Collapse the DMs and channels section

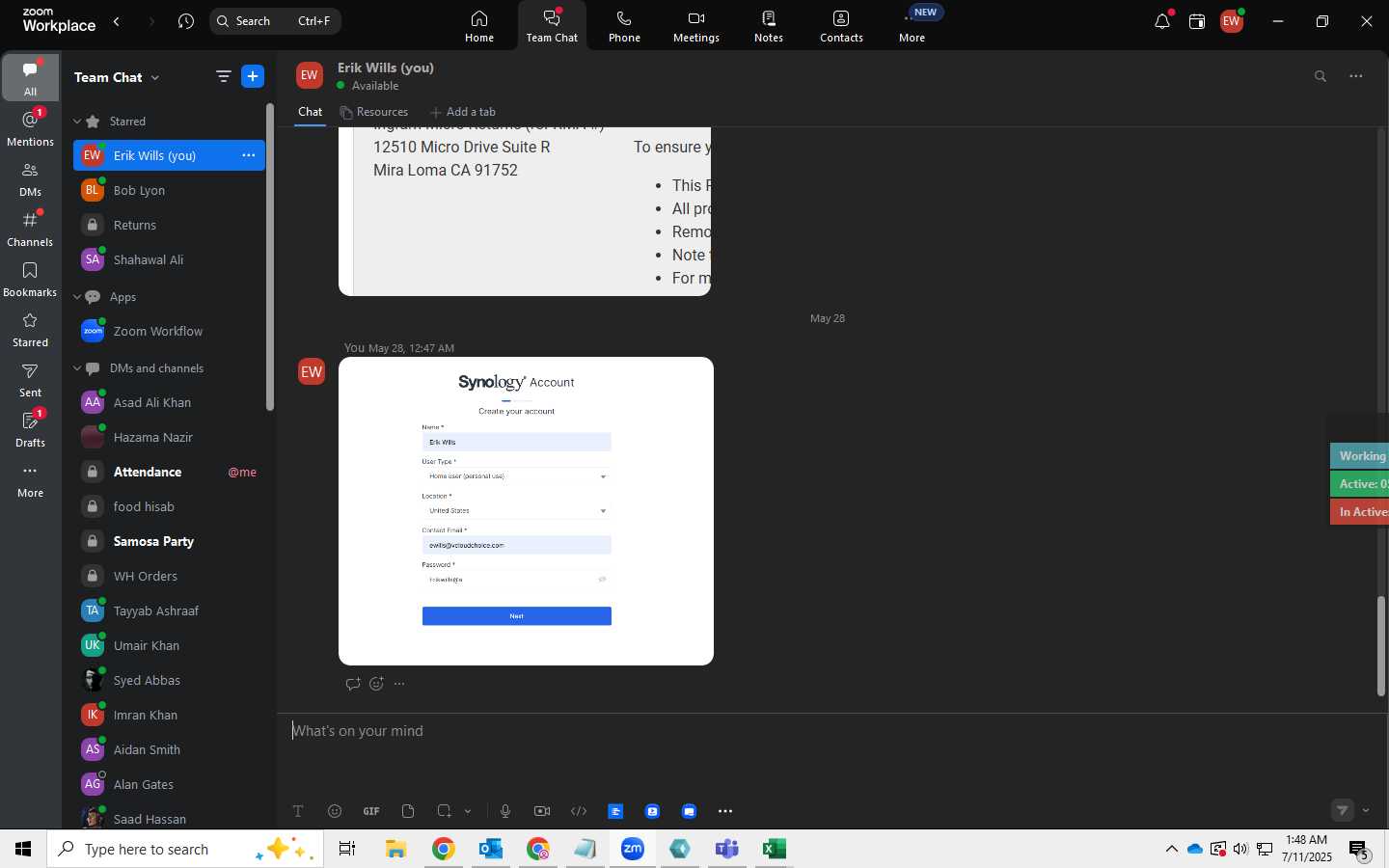[77, 368]
